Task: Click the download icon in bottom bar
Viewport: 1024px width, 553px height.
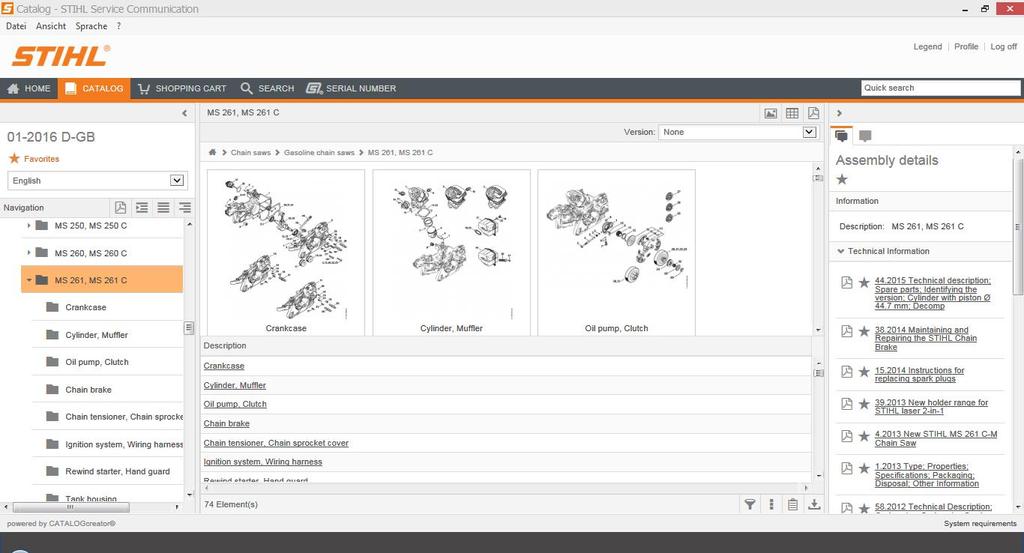Action: click(814, 504)
